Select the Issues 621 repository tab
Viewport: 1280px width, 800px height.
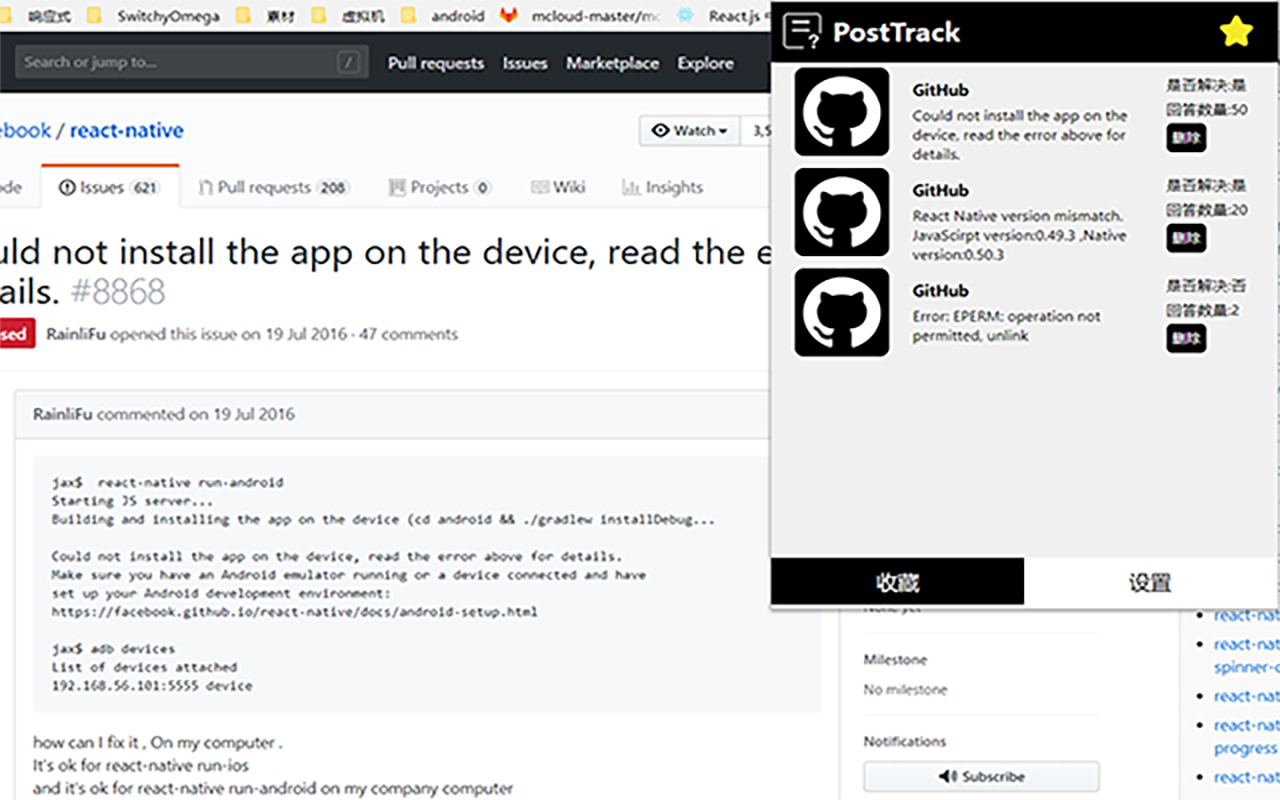tap(110, 187)
